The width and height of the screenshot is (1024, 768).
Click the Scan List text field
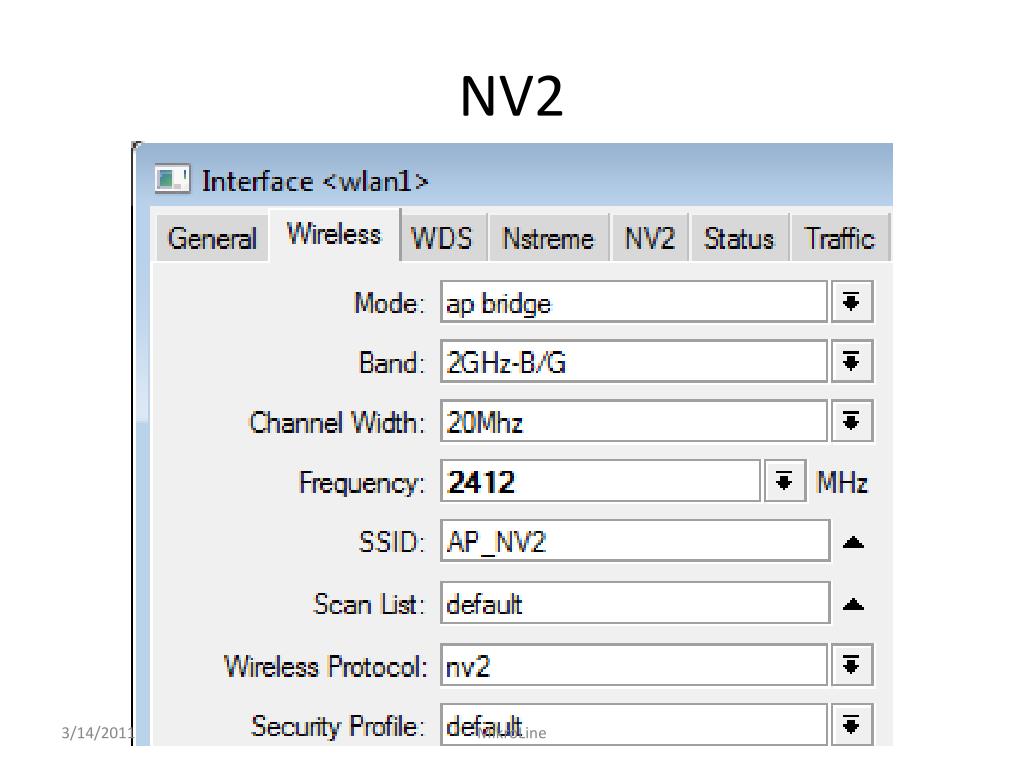(634, 604)
